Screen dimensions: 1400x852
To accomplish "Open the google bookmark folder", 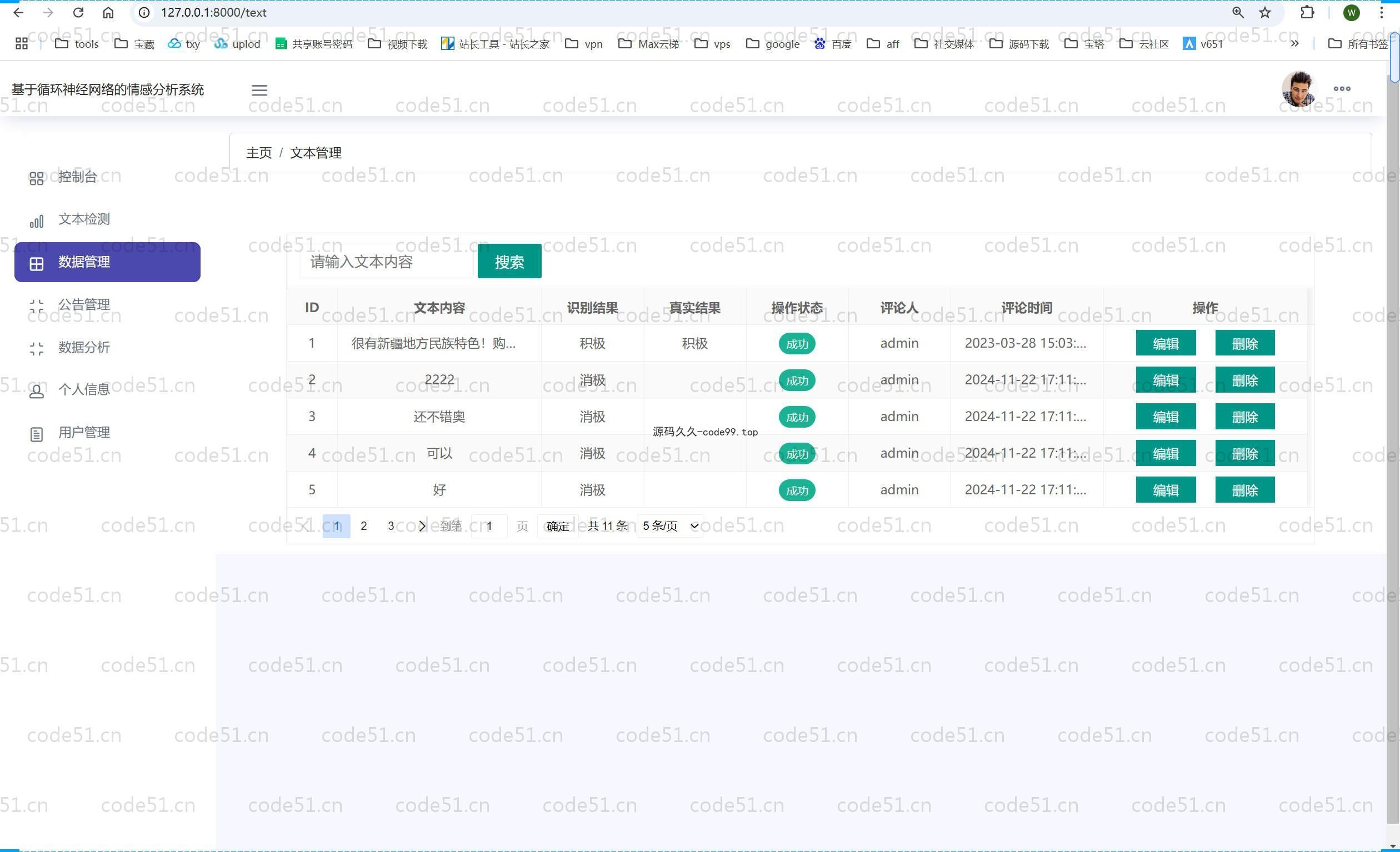I will (x=773, y=44).
